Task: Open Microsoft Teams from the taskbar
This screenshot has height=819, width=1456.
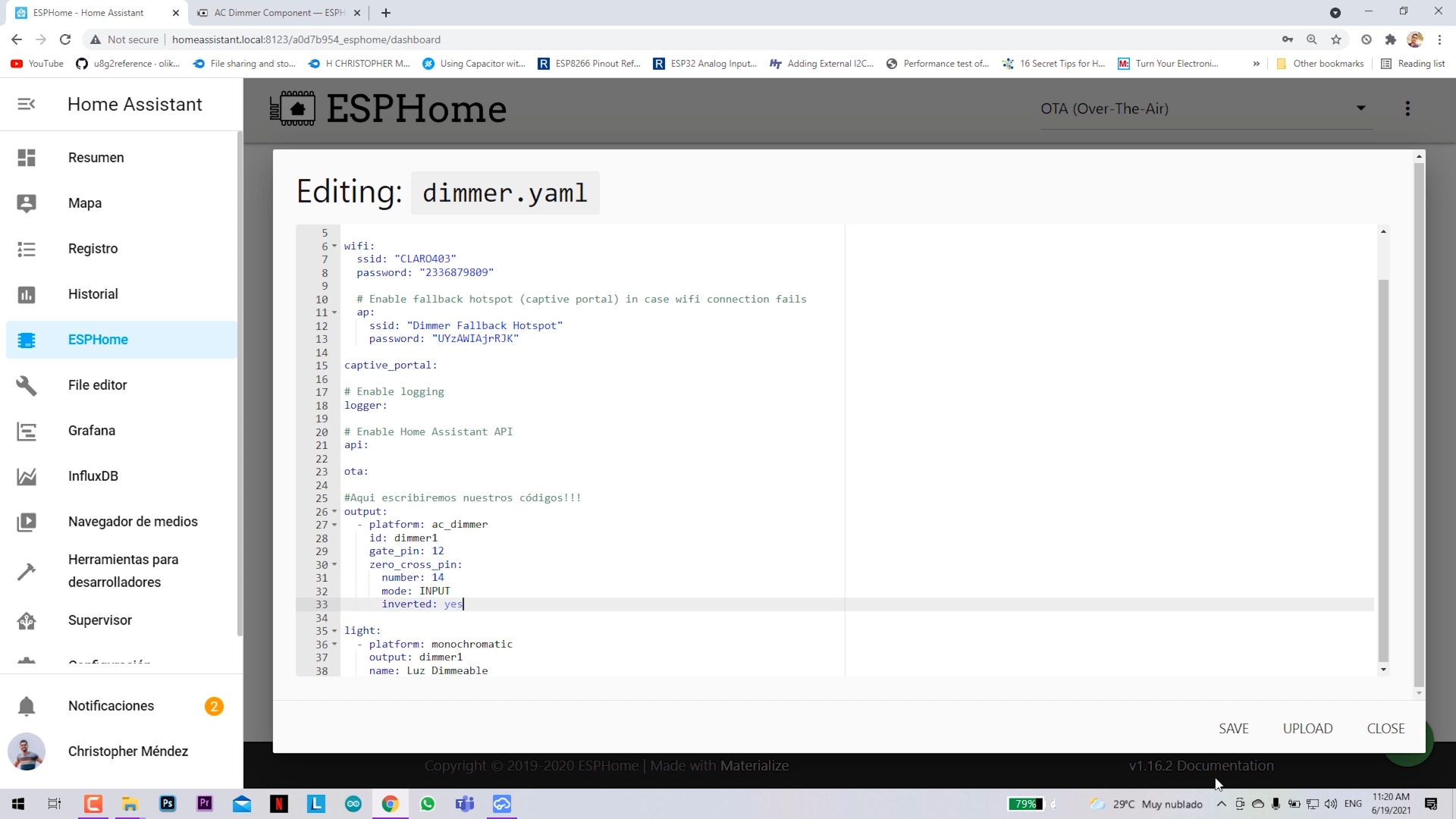Action: (465, 804)
